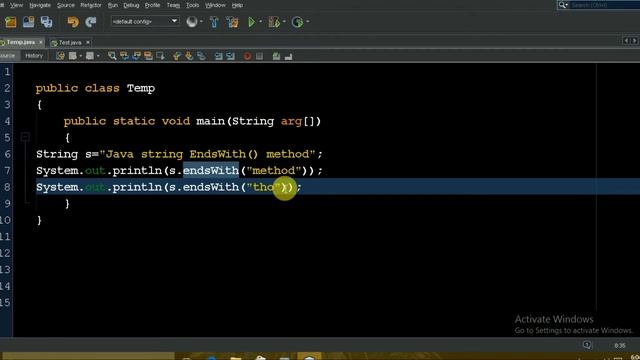Image resolution: width=640 pixels, height=360 pixels.
Task: Collapse code fold marker at line 5
Action: (x=25, y=137)
